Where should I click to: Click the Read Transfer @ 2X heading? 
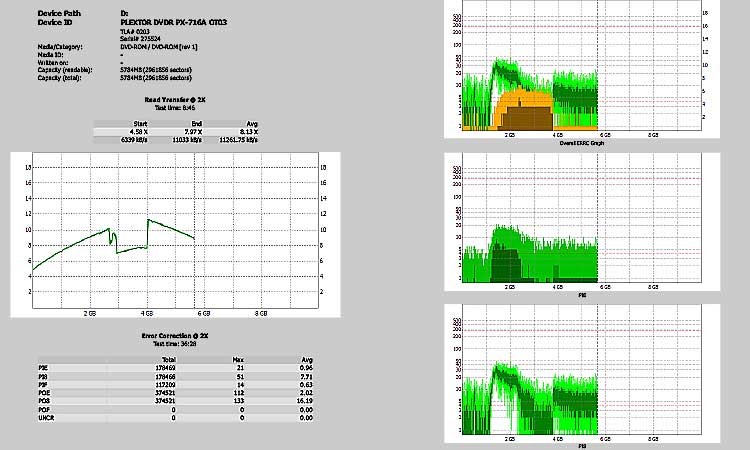174,100
